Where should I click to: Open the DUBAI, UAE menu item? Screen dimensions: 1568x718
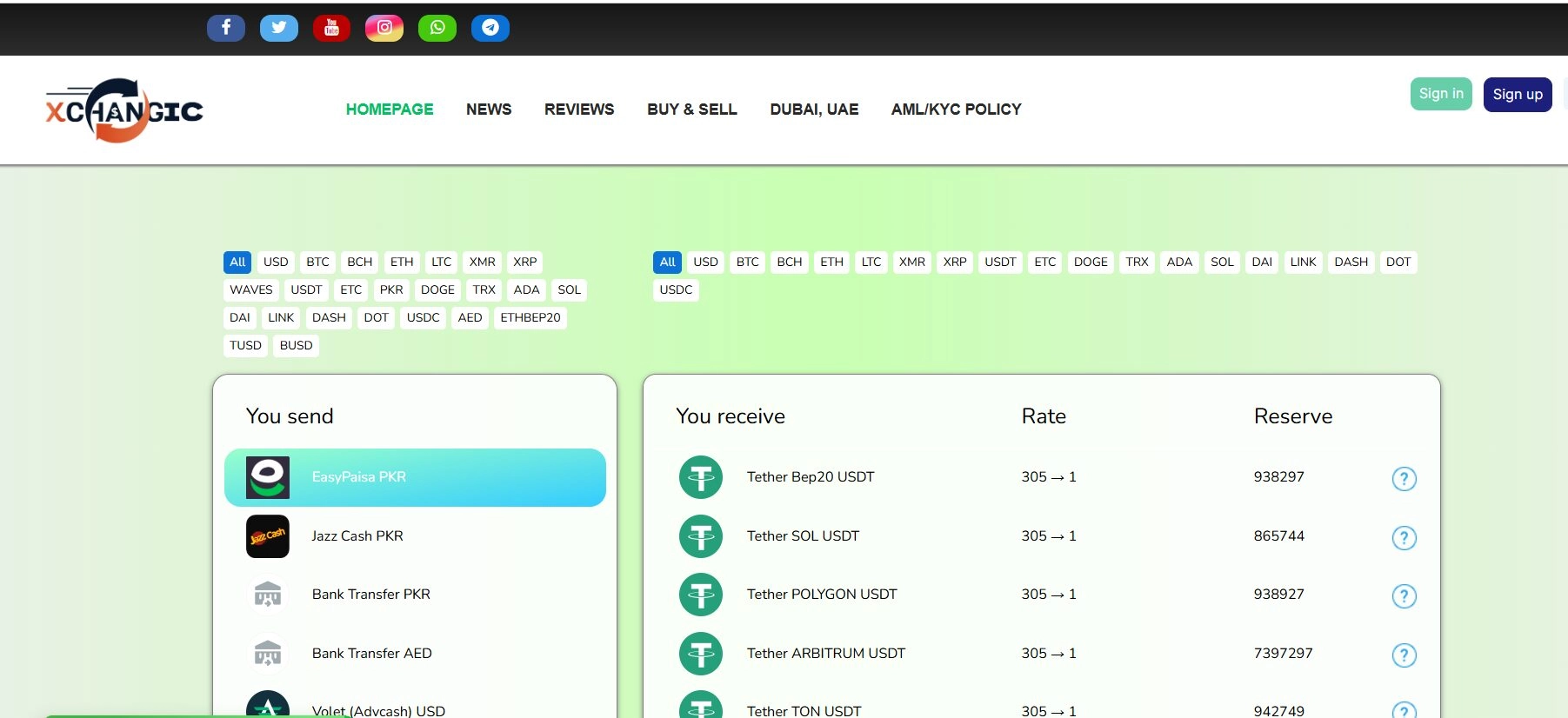[x=814, y=110]
